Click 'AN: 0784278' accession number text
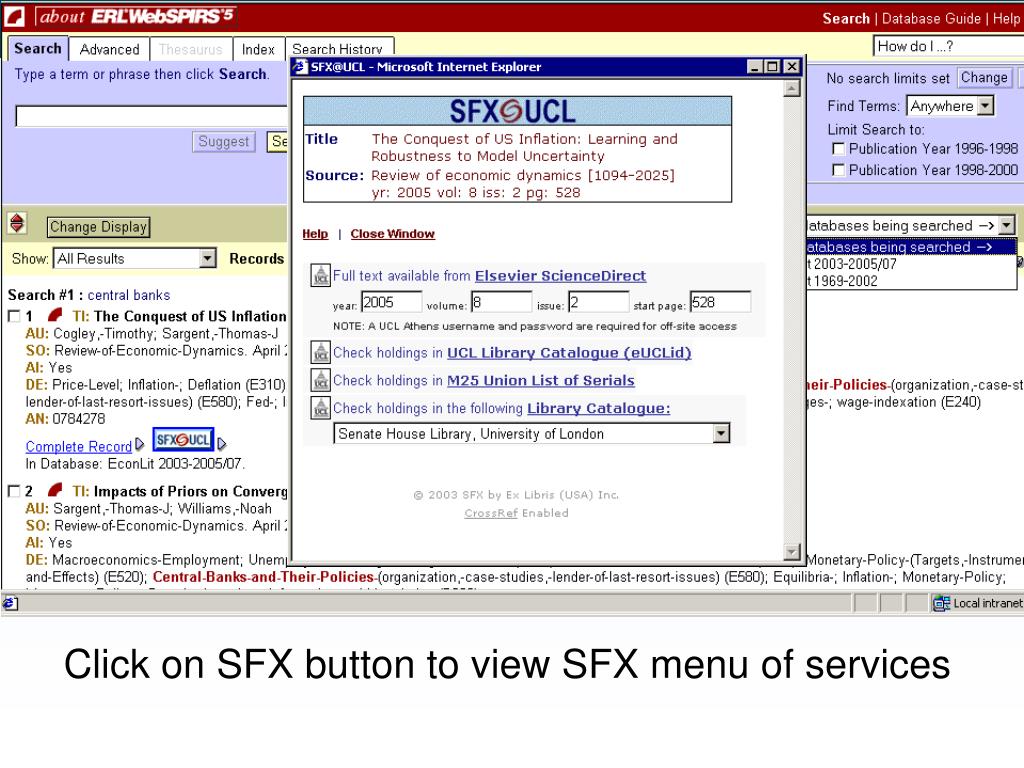This screenshot has height=768, width=1024. coord(65,419)
